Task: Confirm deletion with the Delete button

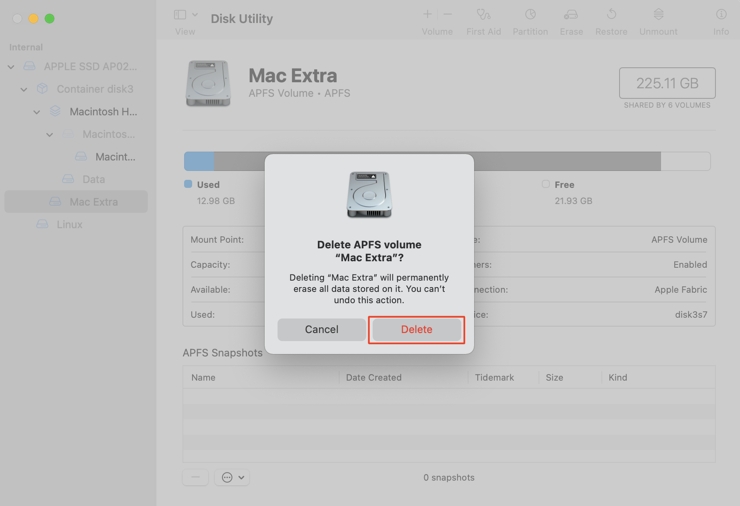Action: click(x=416, y=329)
